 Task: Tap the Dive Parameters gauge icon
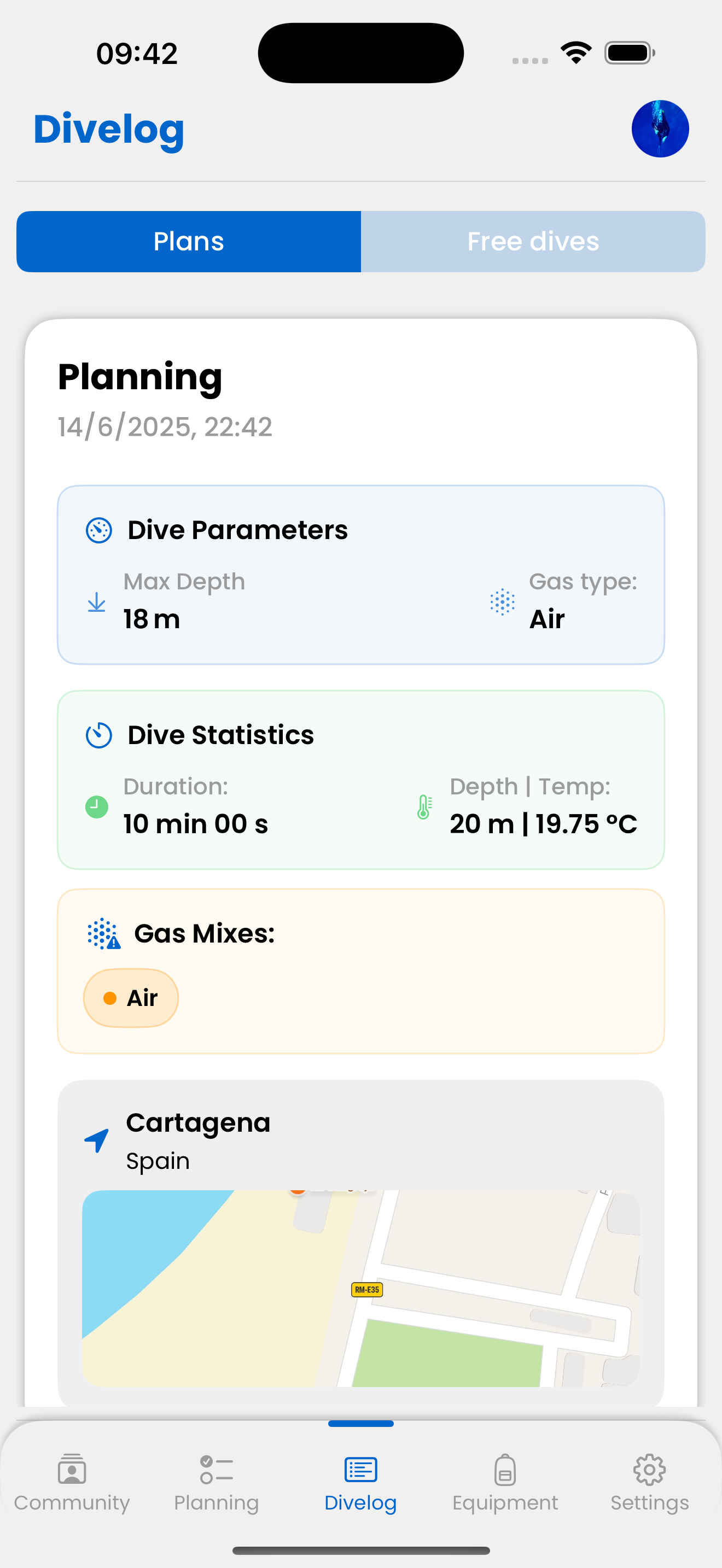[x=98, y=530]
